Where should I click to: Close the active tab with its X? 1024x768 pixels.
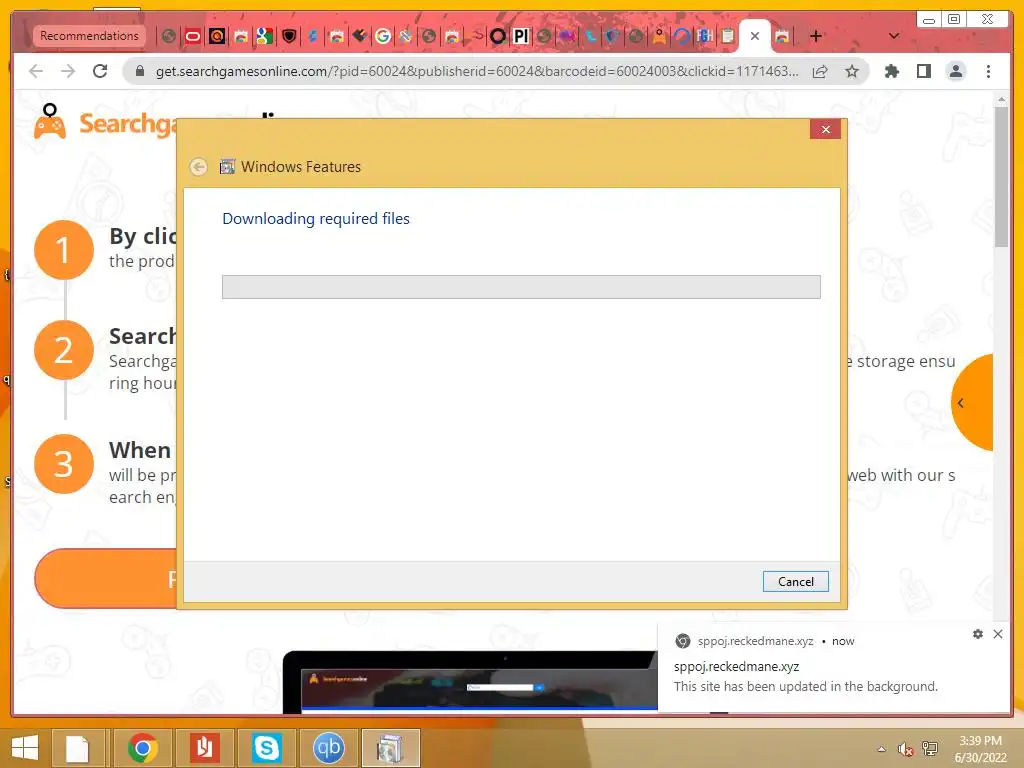[755, 36]
